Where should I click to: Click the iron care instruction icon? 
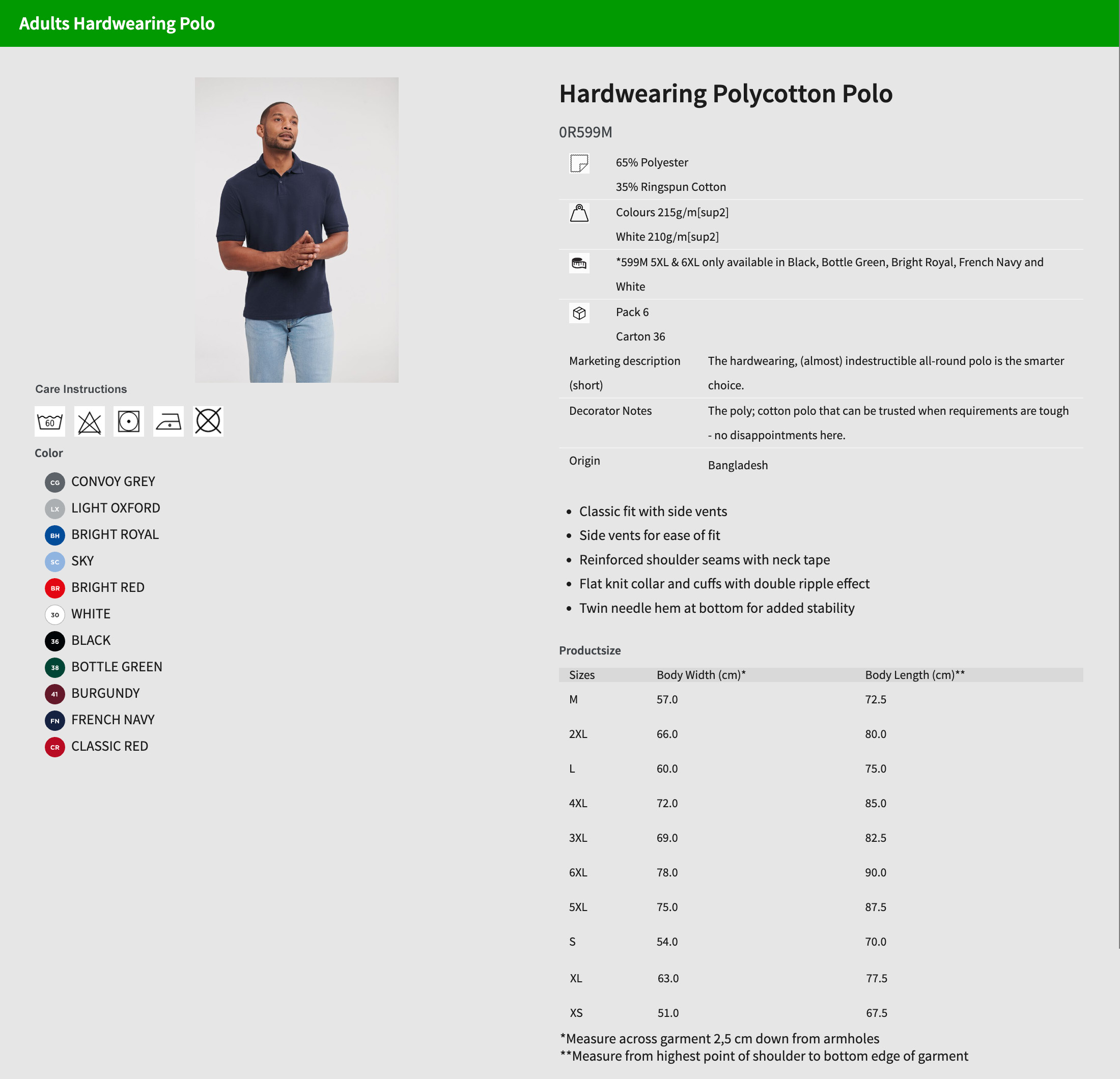169,421
